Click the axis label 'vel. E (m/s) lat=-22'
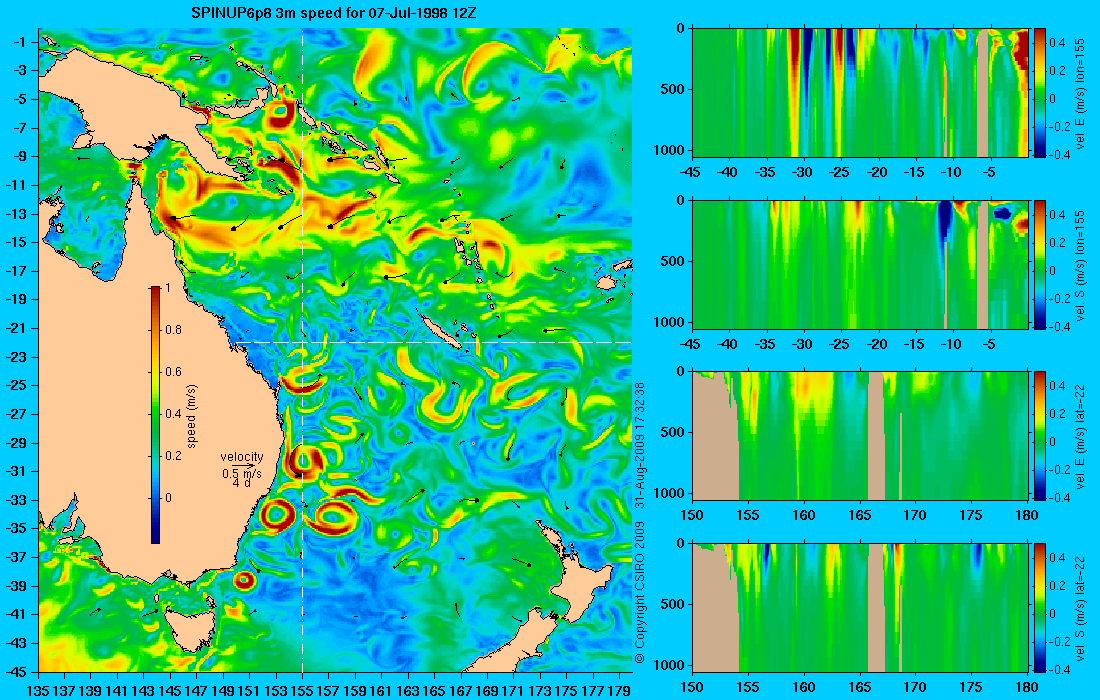Viewport: 1100px width, 700px height. pos(1081,436)
